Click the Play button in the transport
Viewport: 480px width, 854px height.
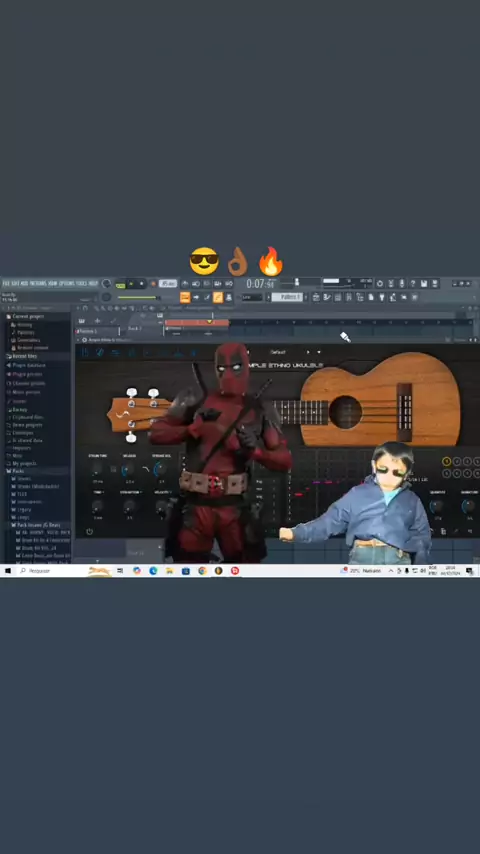(x=131, y=284)
